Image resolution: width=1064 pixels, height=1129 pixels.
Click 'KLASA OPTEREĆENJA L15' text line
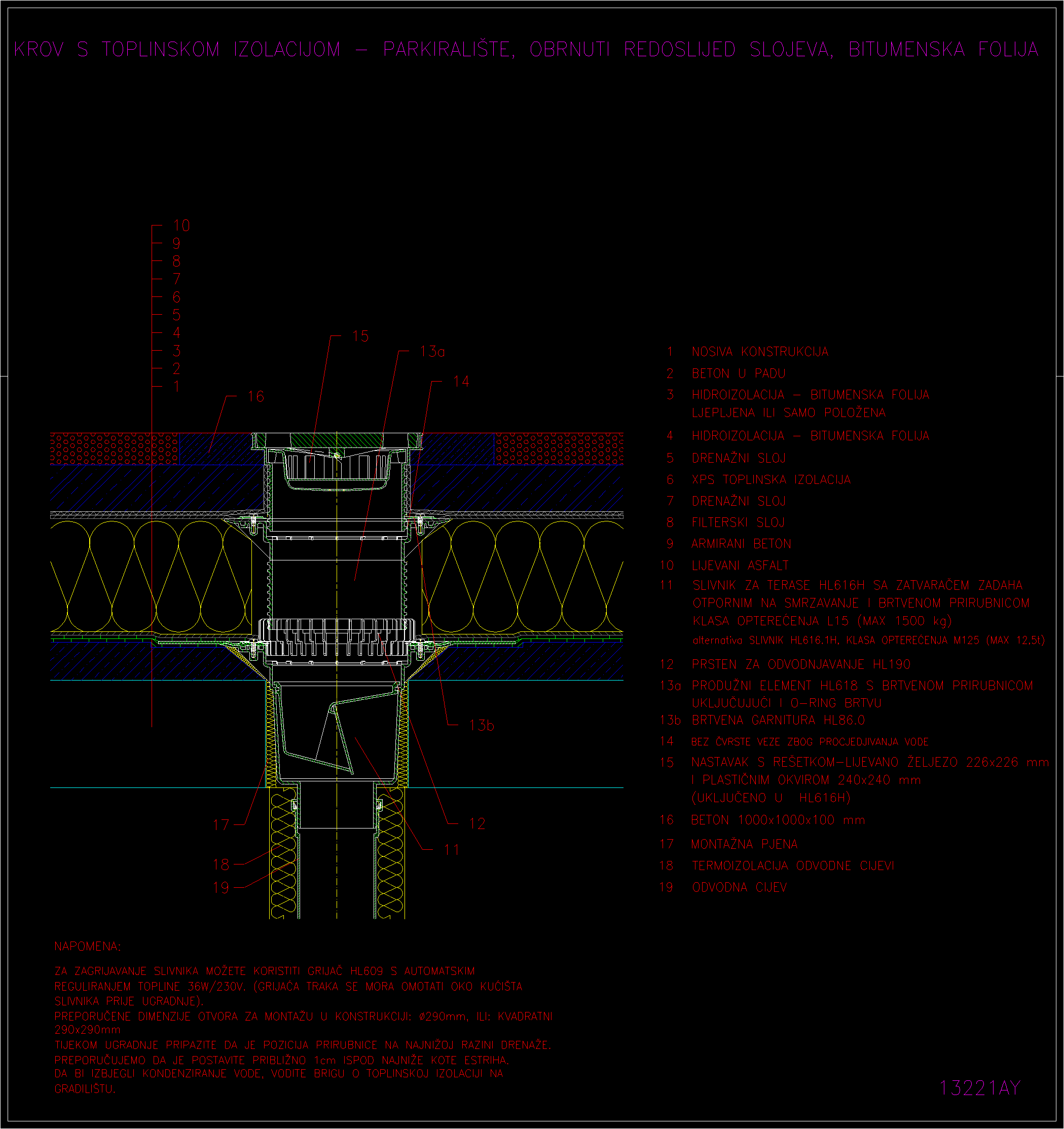(x=822, y=621)
